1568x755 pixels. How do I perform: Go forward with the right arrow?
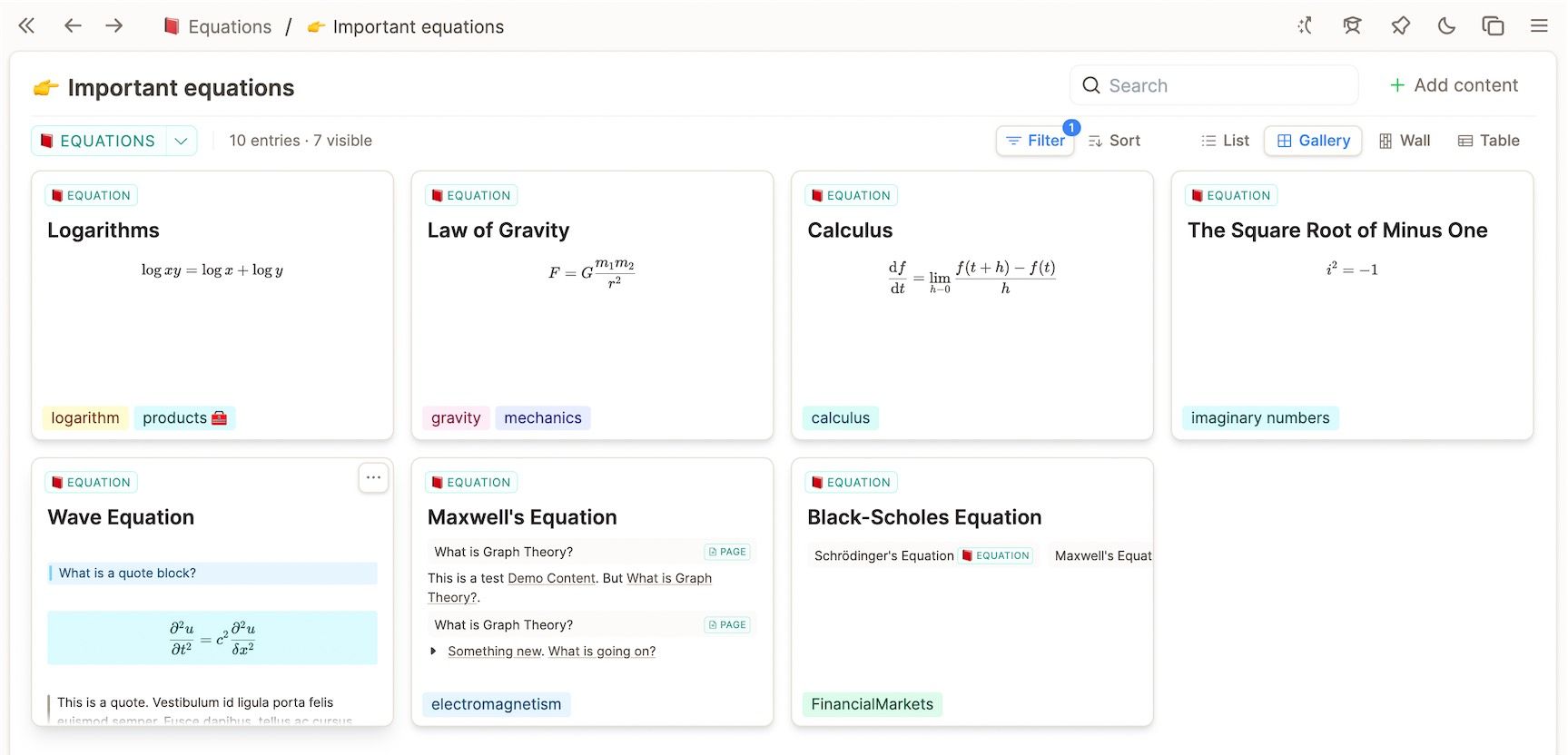coord(114,26)
